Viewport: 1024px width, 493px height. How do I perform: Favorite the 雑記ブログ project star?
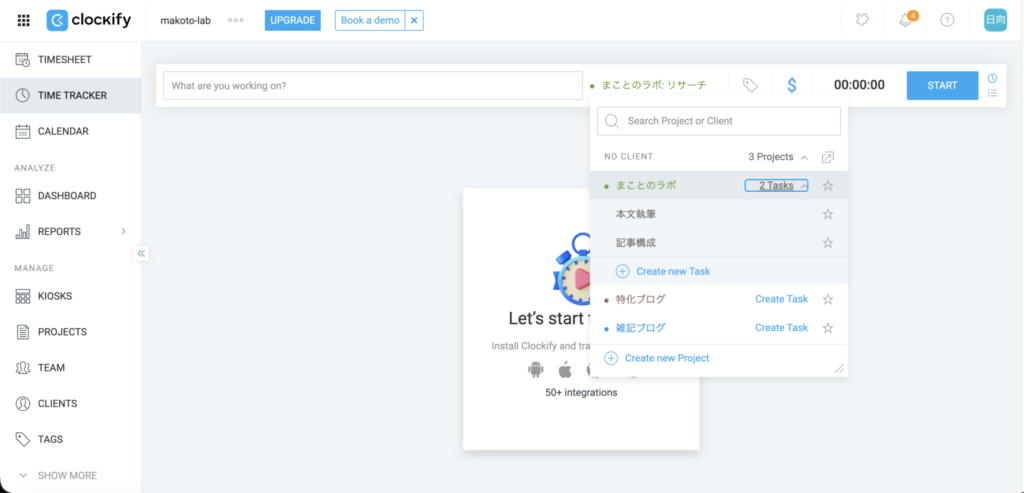827,328
